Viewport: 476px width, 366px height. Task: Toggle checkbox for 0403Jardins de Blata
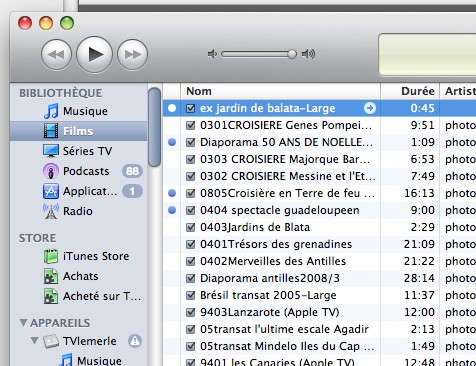point(190,227)
